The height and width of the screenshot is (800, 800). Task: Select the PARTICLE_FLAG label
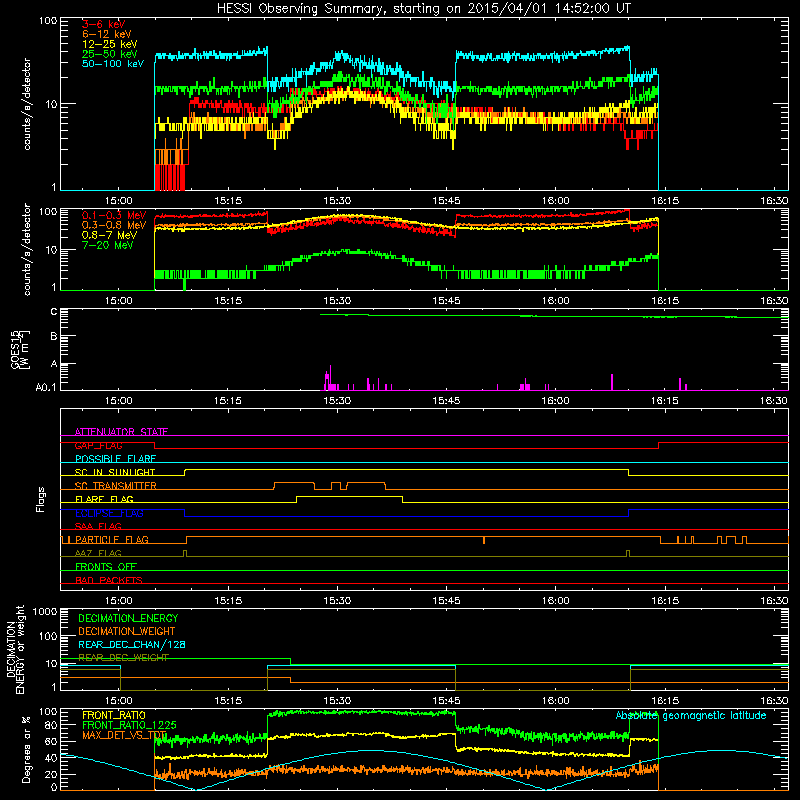point(112,540)
